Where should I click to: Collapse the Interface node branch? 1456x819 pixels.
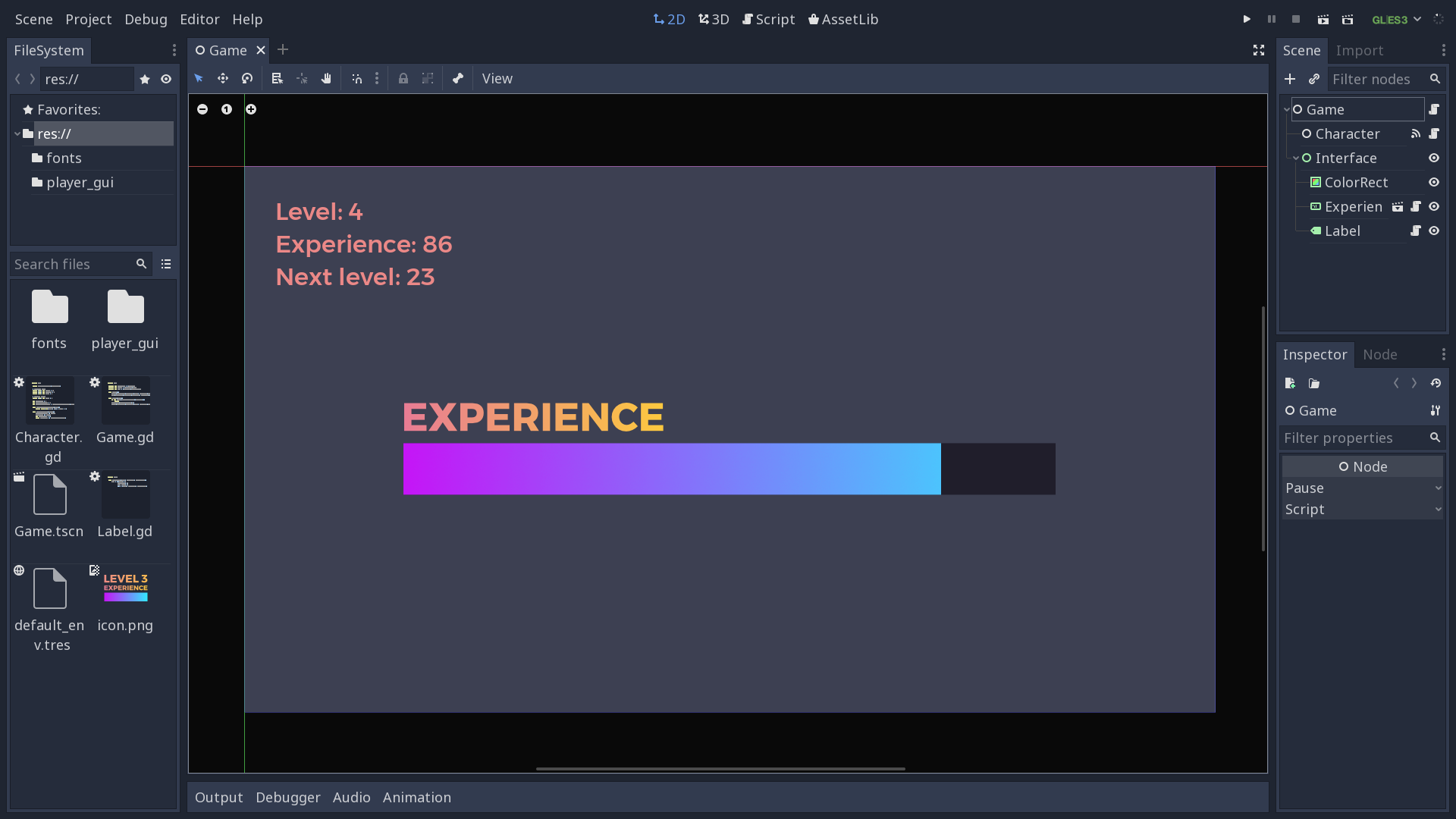click(1294, 158)
